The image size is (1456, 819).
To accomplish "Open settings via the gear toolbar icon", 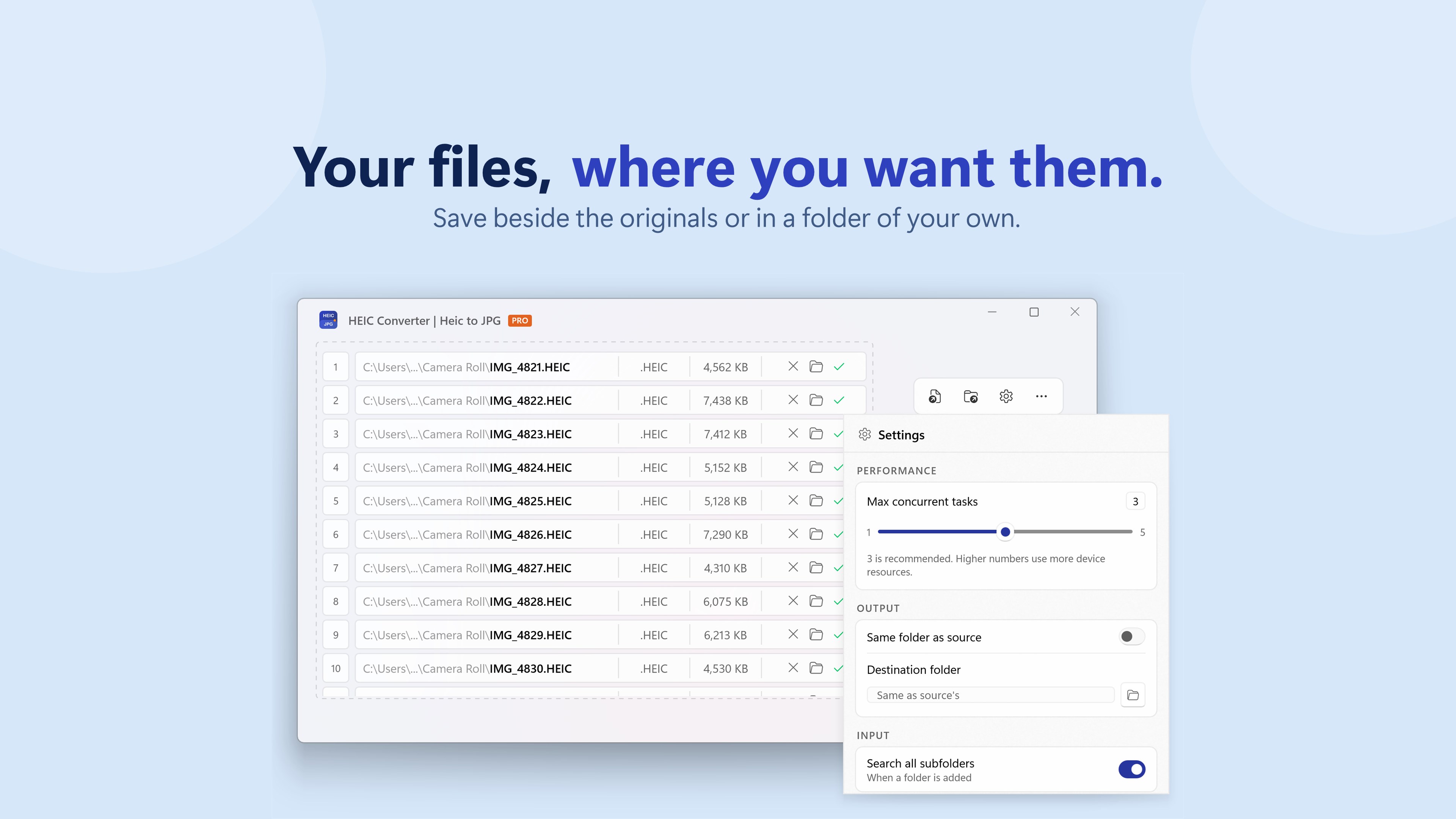I will coord(1006,396).
